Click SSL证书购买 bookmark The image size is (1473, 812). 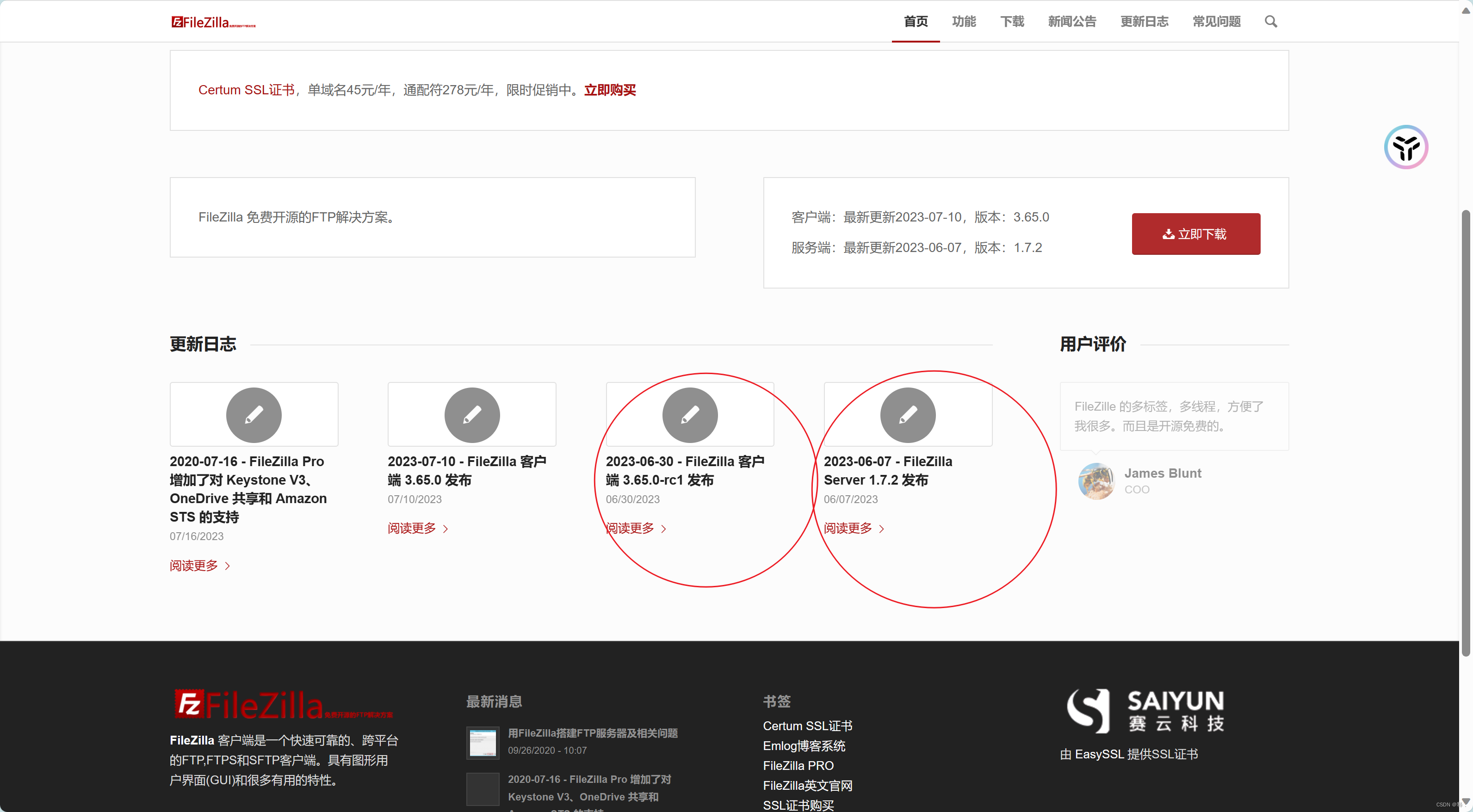tap(798, 805)
